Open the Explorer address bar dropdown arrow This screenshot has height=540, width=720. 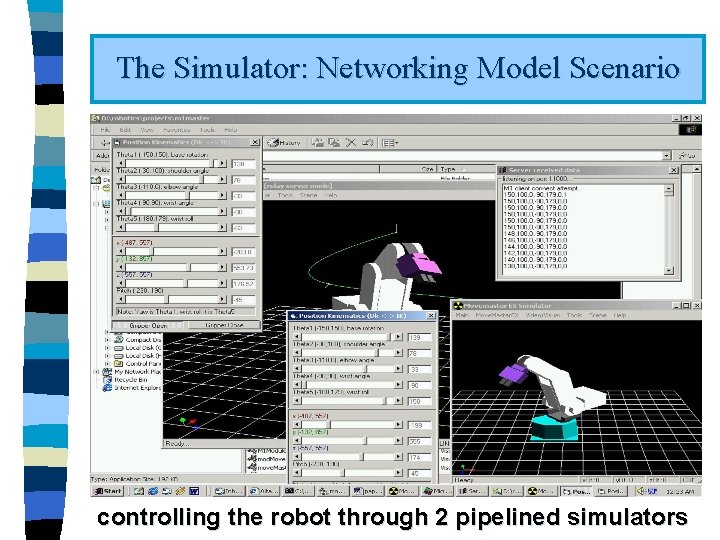(666, 156)
